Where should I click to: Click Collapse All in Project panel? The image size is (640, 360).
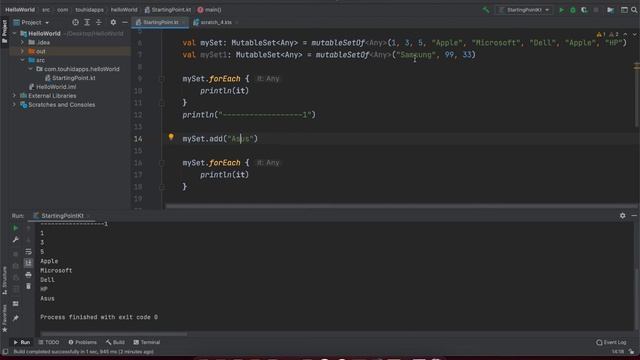point(98,22)
